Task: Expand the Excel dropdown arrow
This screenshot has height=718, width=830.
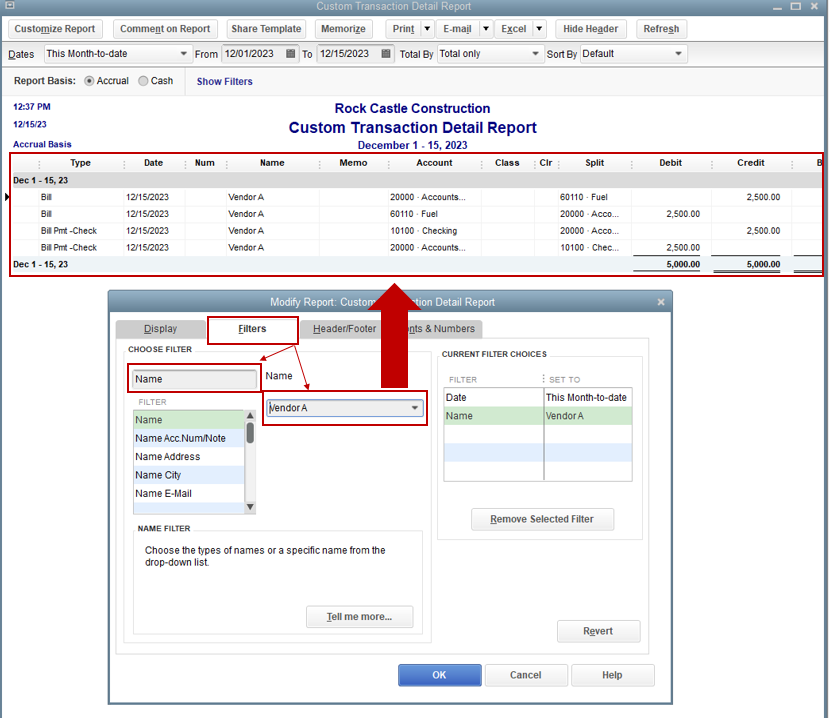Action: pos(539,29)
